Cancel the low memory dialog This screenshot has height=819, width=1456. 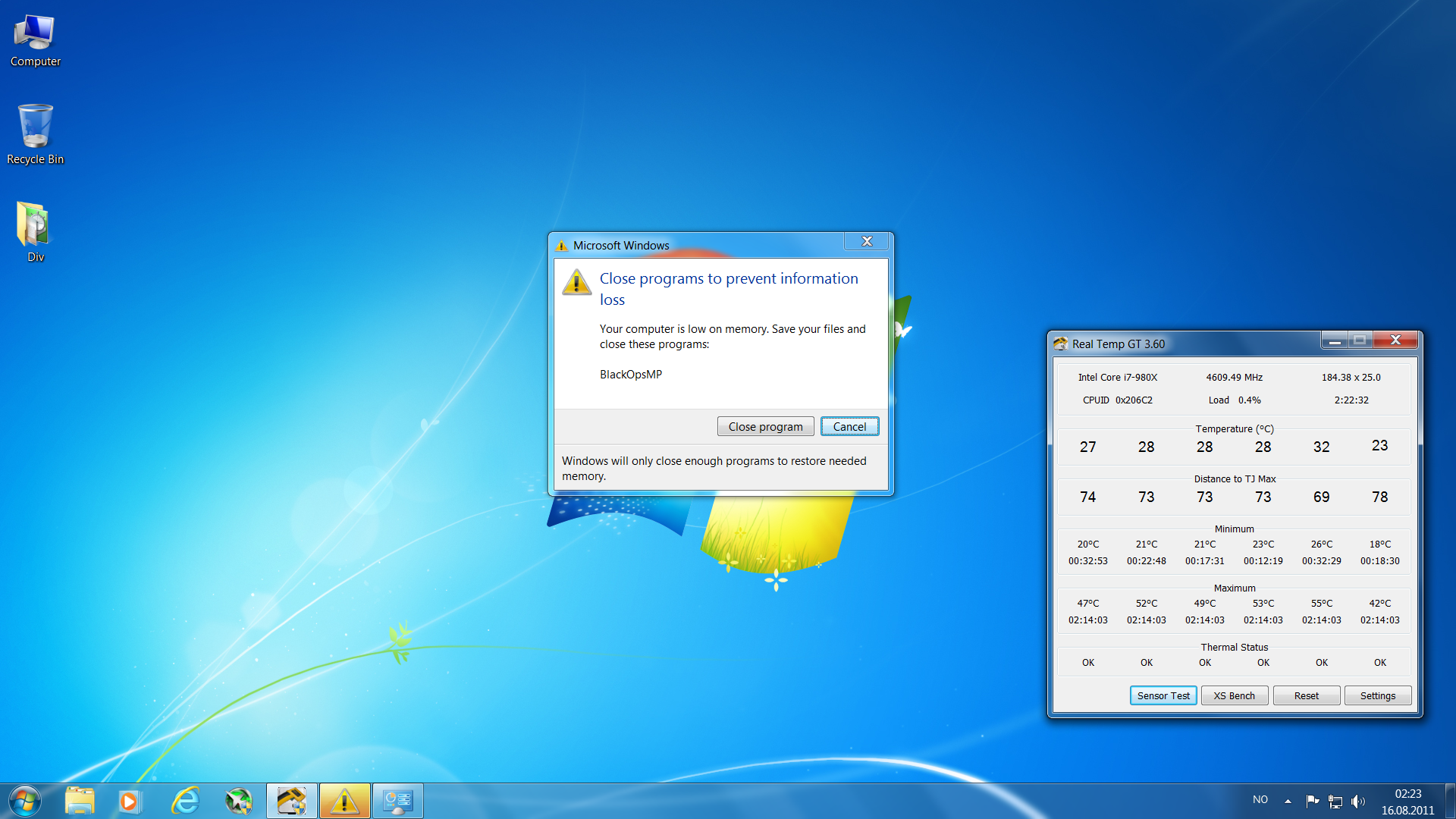click(x=849, y=427)
